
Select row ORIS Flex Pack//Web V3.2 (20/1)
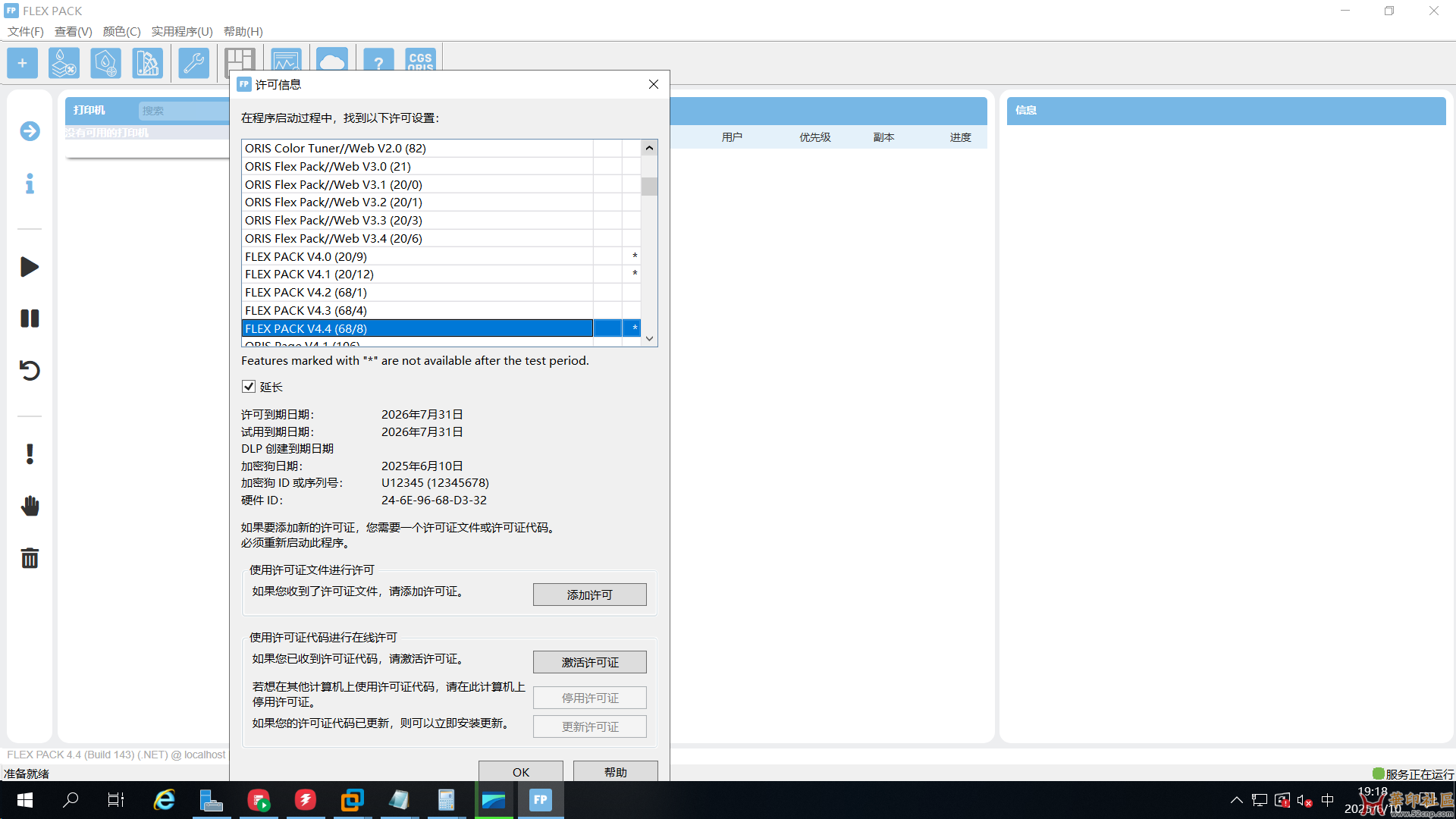pyautogui.click(x=441, y=202)
